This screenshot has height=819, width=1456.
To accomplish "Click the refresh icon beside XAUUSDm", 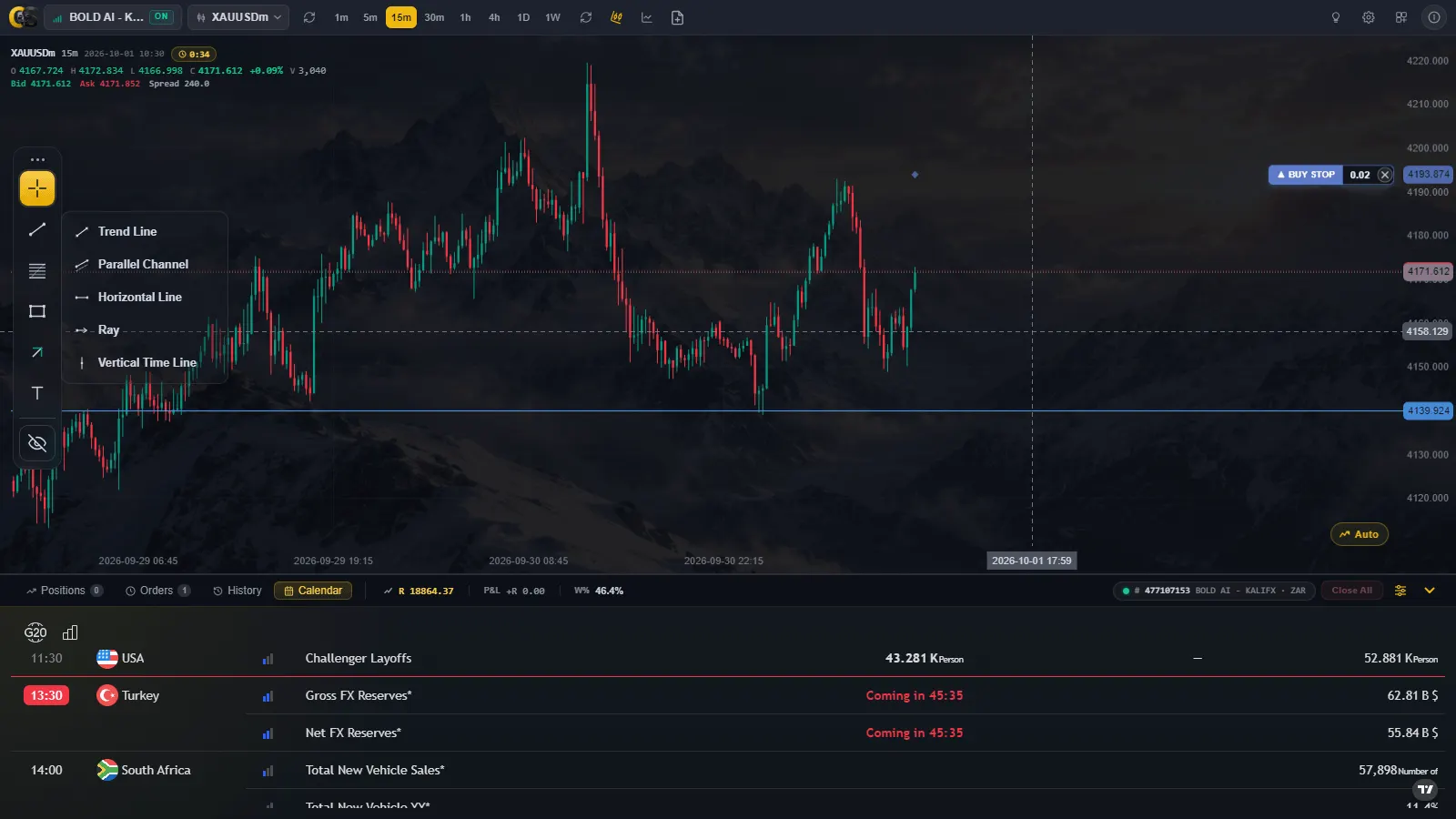I will tap(309, 17).
